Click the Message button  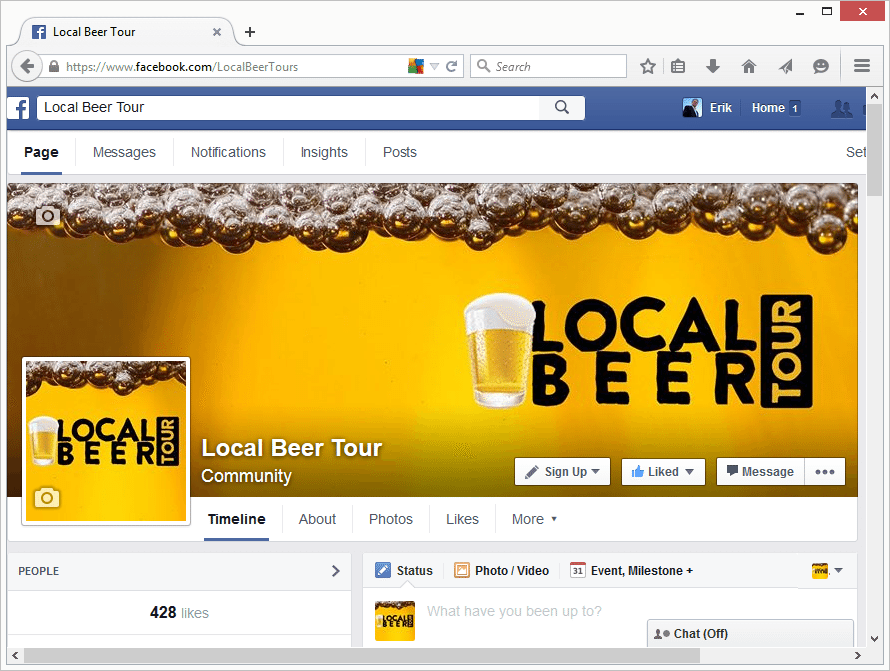point(761,472)
